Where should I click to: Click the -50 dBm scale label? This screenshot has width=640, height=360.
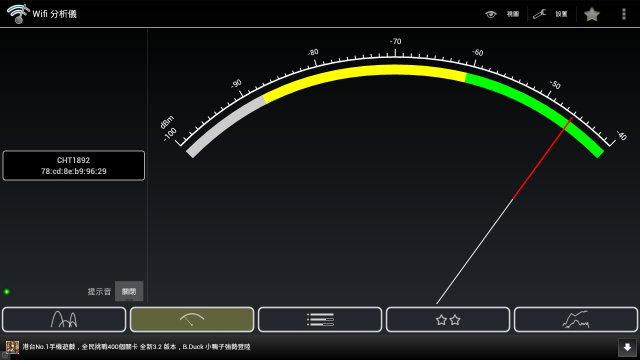point(555,84)
